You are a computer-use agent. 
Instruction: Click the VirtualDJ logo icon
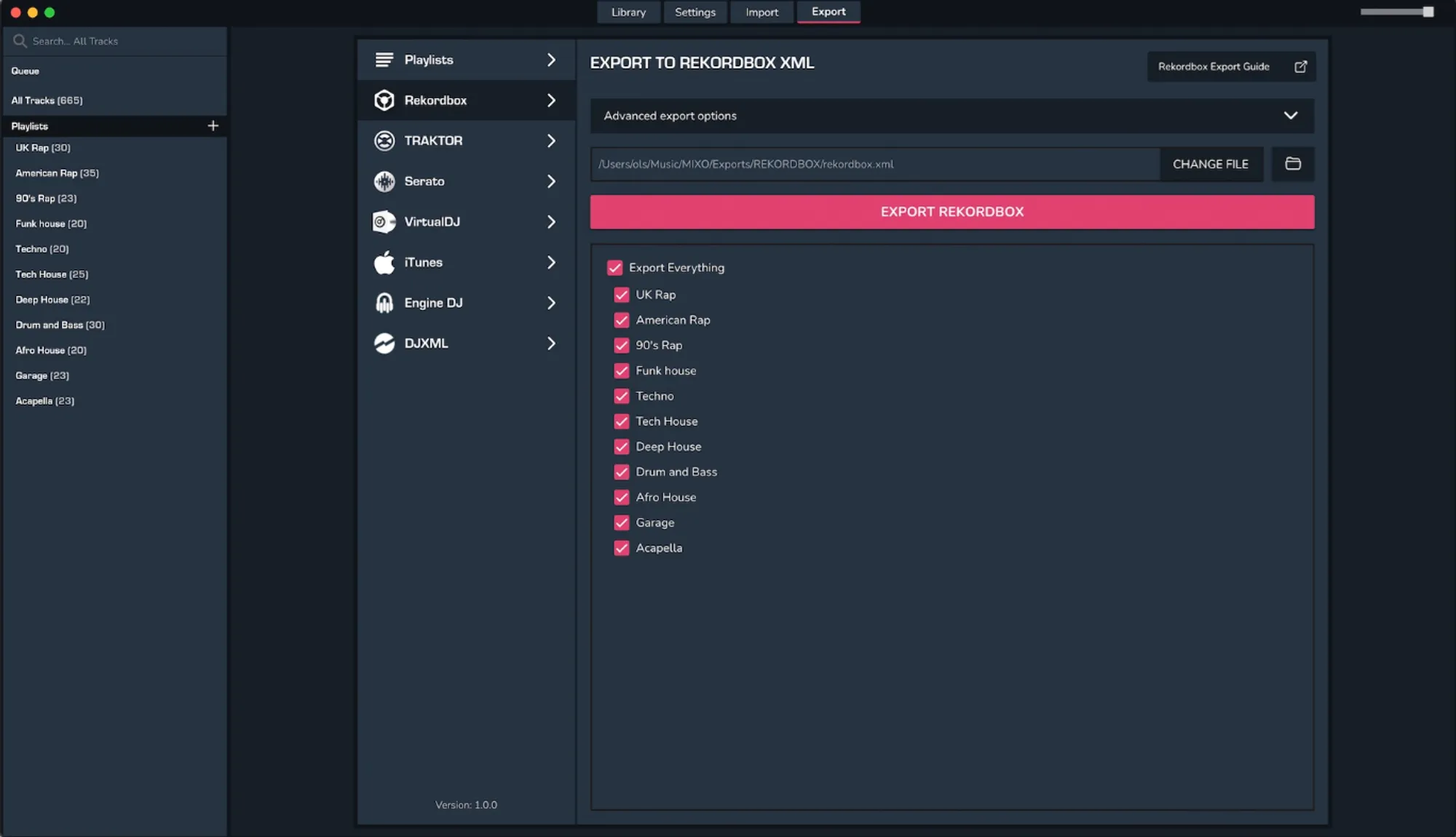coord(384,222)
